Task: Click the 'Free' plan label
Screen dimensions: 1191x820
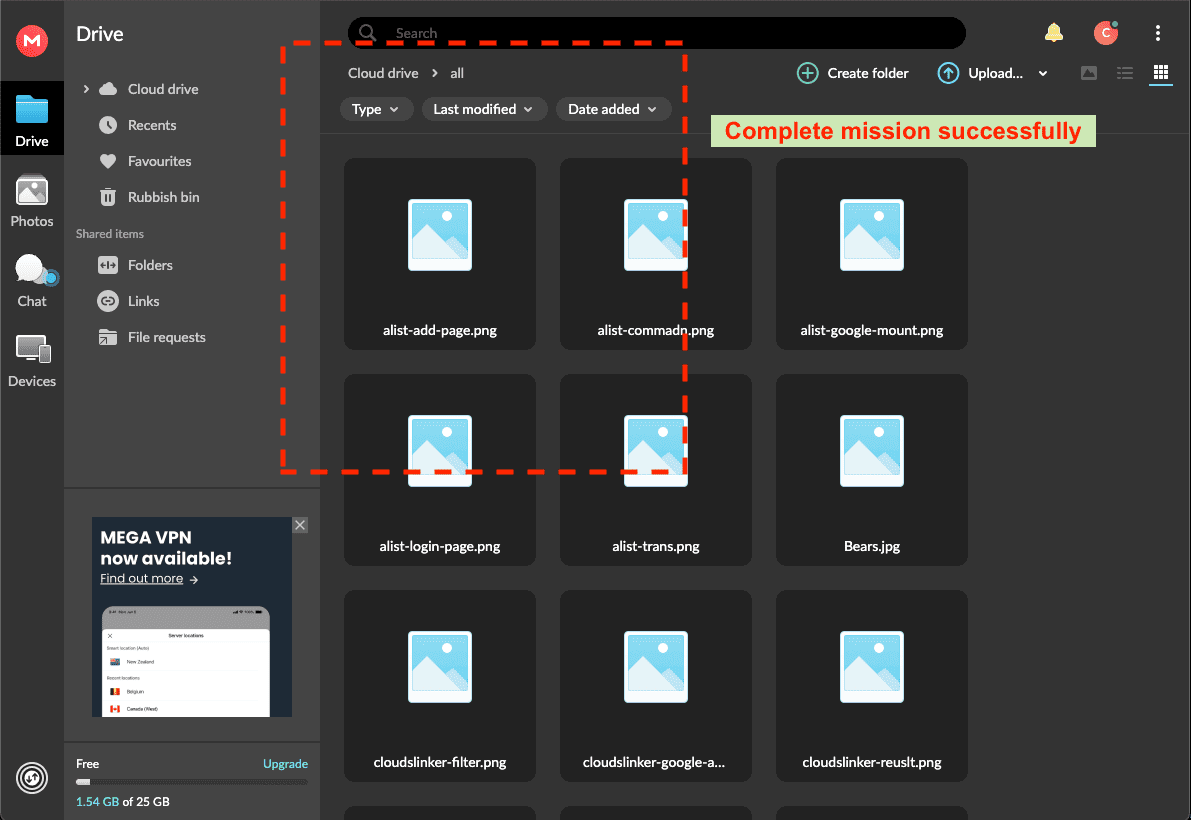Action: [x=87, y=764]
